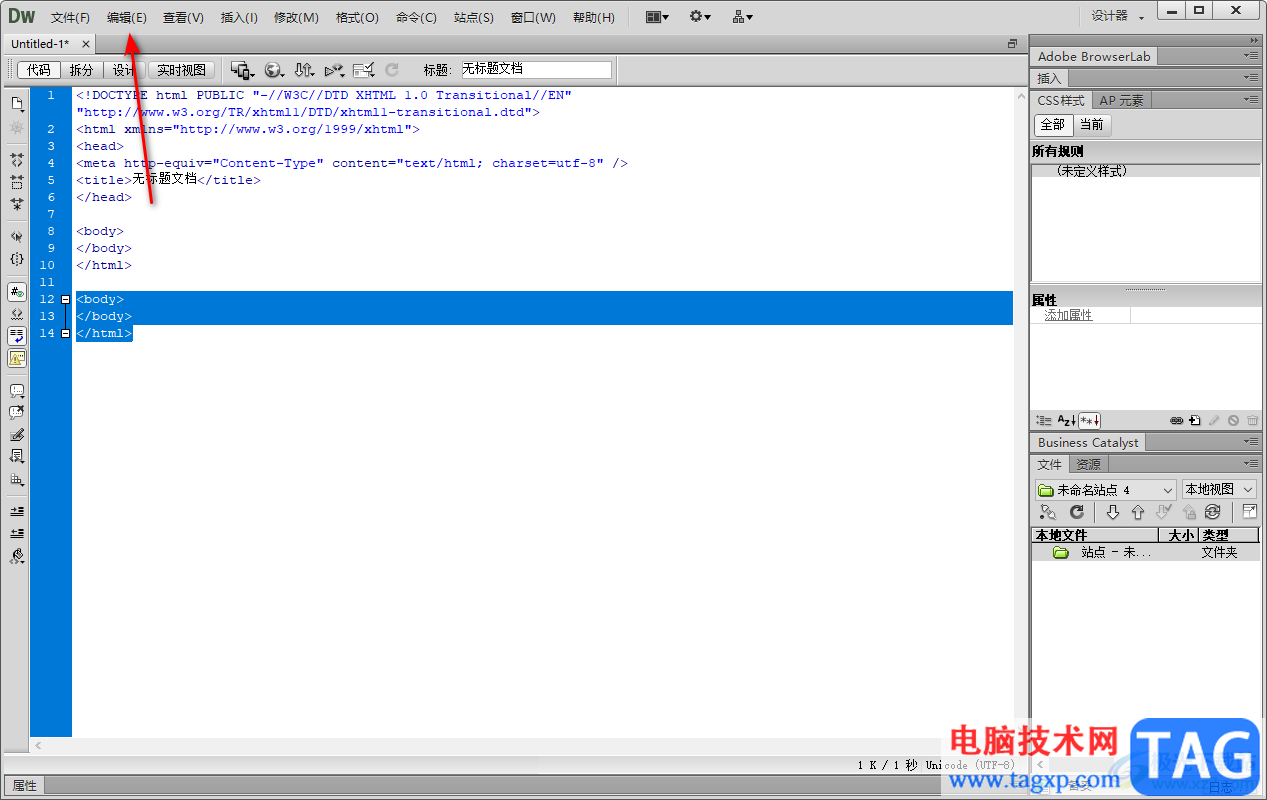This screenshot has width=1267, height=800.
Task: Open the 命令(C) menu
Action: click(x=416, y=18)
